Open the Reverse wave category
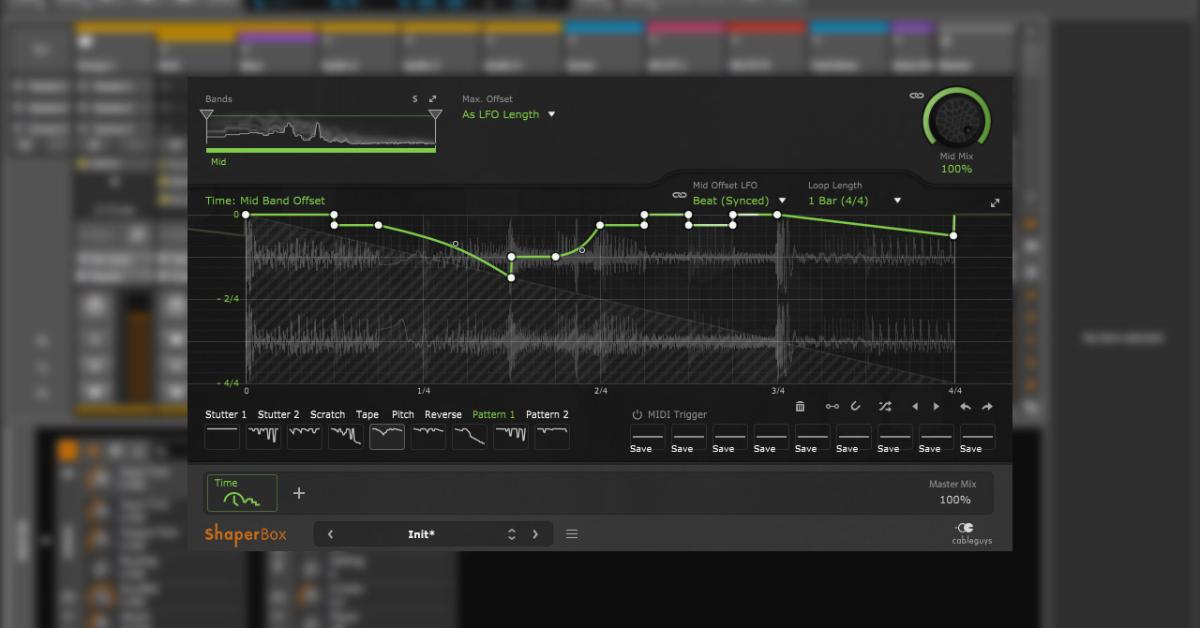The width and height of the screenshot is (1200, 628). (x=443, y=414)
